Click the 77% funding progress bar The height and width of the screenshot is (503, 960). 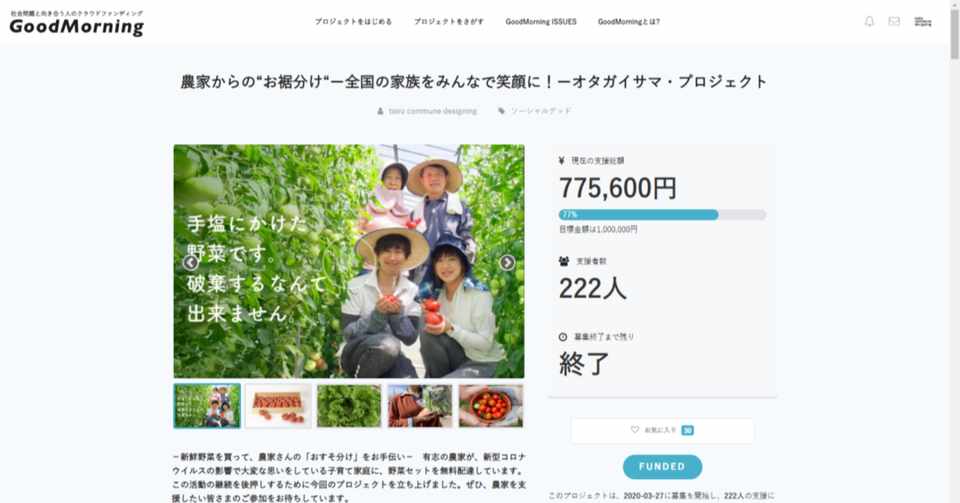(x=662, y=215)
